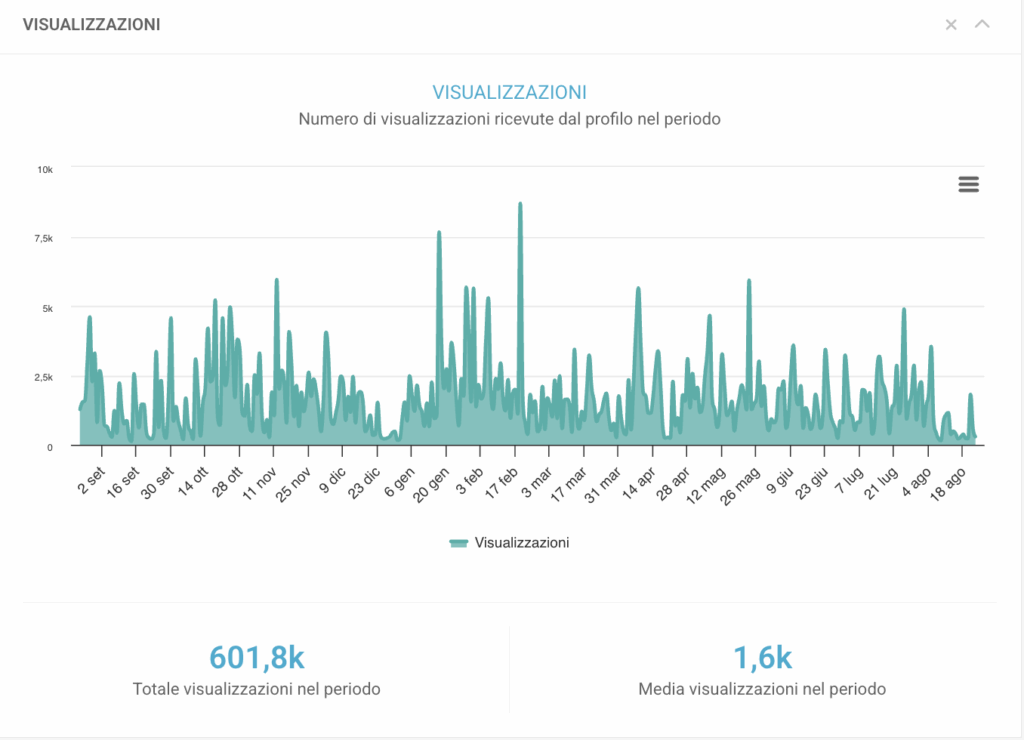This screenshot has height=740, width=1024.
Task: Click the 3 mar x-axis date label
Action: point(537,482)
